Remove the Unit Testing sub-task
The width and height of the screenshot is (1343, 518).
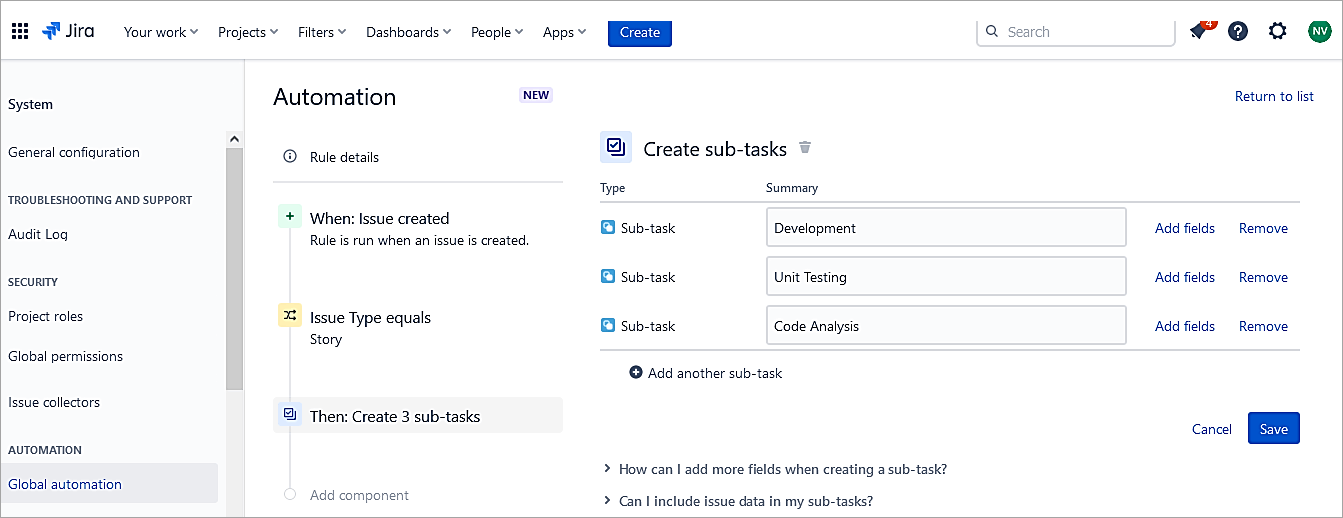[x=1263, y=277]
